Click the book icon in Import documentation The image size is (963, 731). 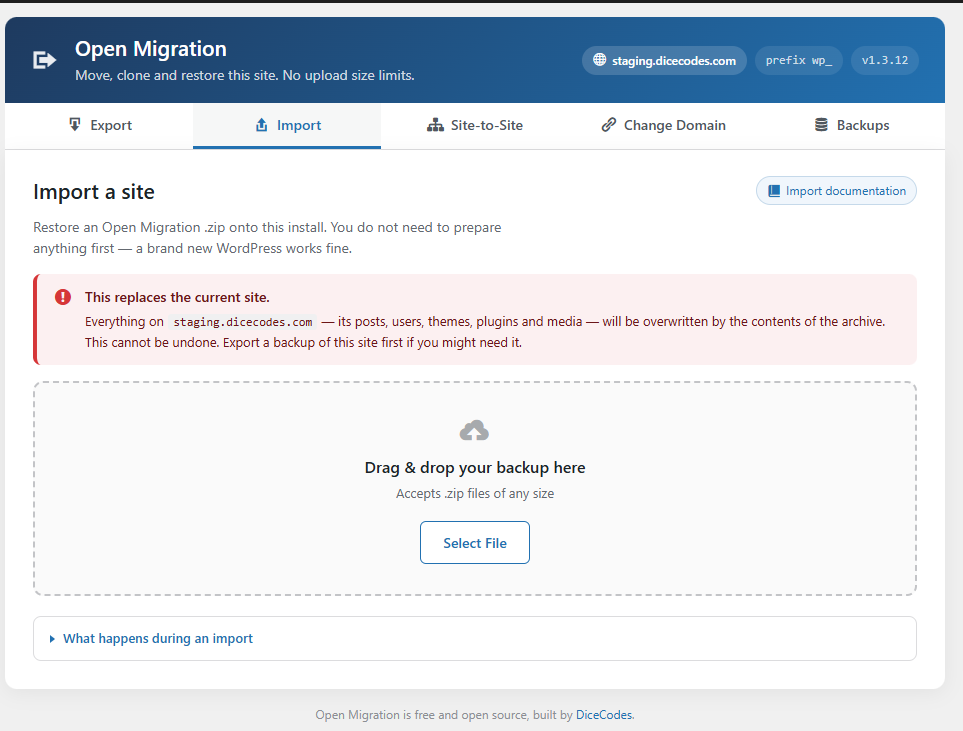tap(774, 191)
